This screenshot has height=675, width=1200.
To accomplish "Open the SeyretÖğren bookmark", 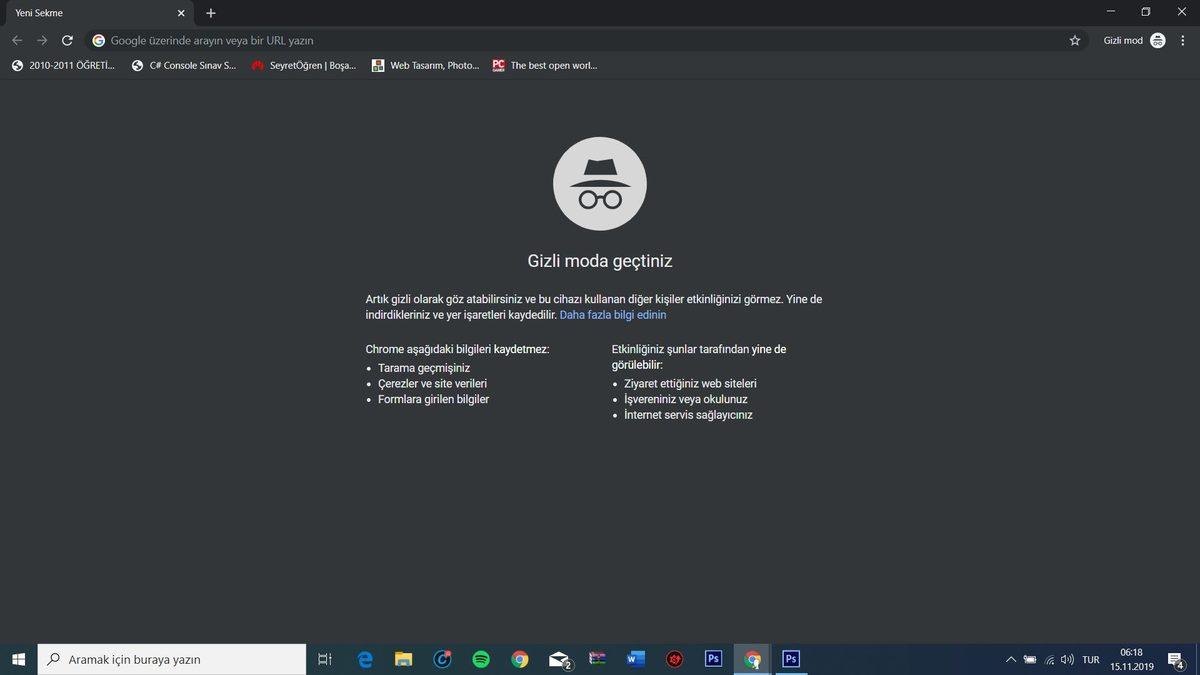I will 304,66.
